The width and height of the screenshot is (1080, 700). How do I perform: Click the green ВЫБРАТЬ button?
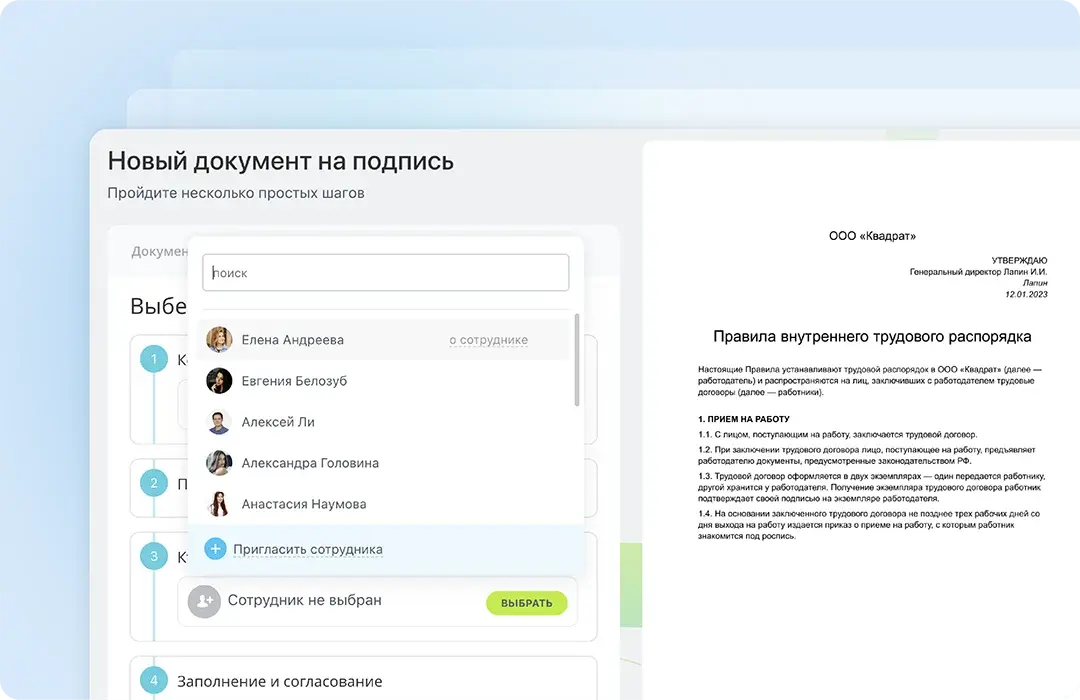(526, 603)
